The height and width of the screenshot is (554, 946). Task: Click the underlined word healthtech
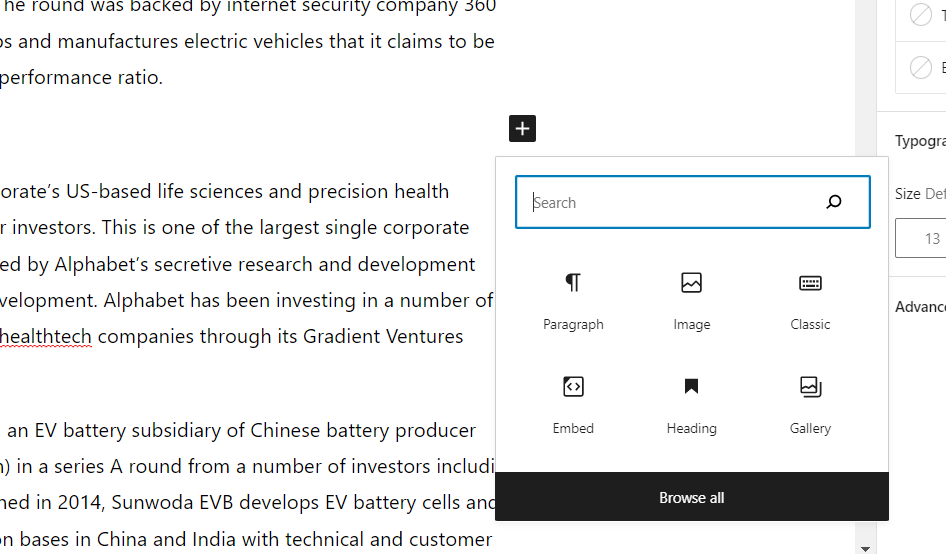(x=46, y=337)
